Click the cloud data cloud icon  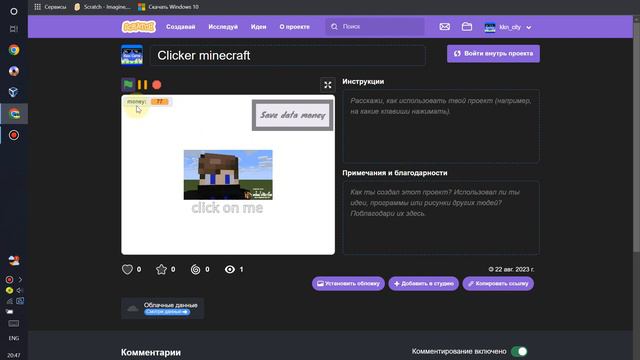click(133, 309)
